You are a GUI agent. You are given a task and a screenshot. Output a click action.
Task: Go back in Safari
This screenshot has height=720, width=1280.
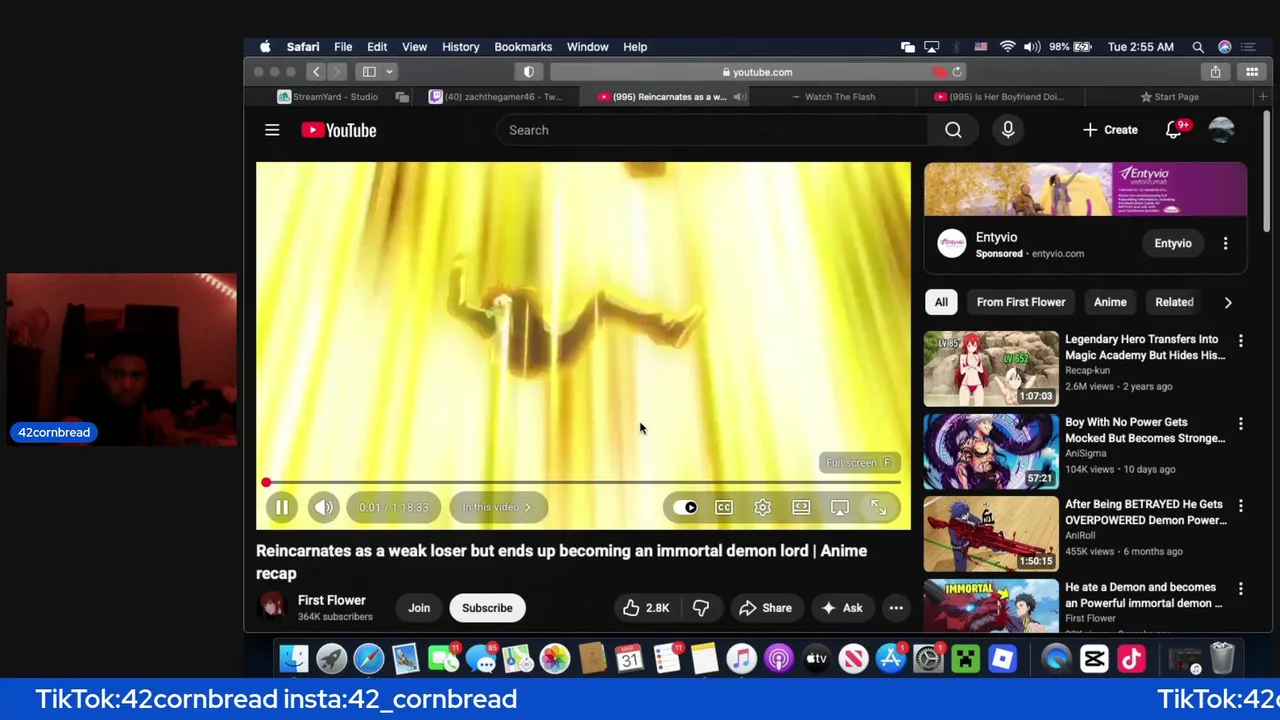[316, 72]
